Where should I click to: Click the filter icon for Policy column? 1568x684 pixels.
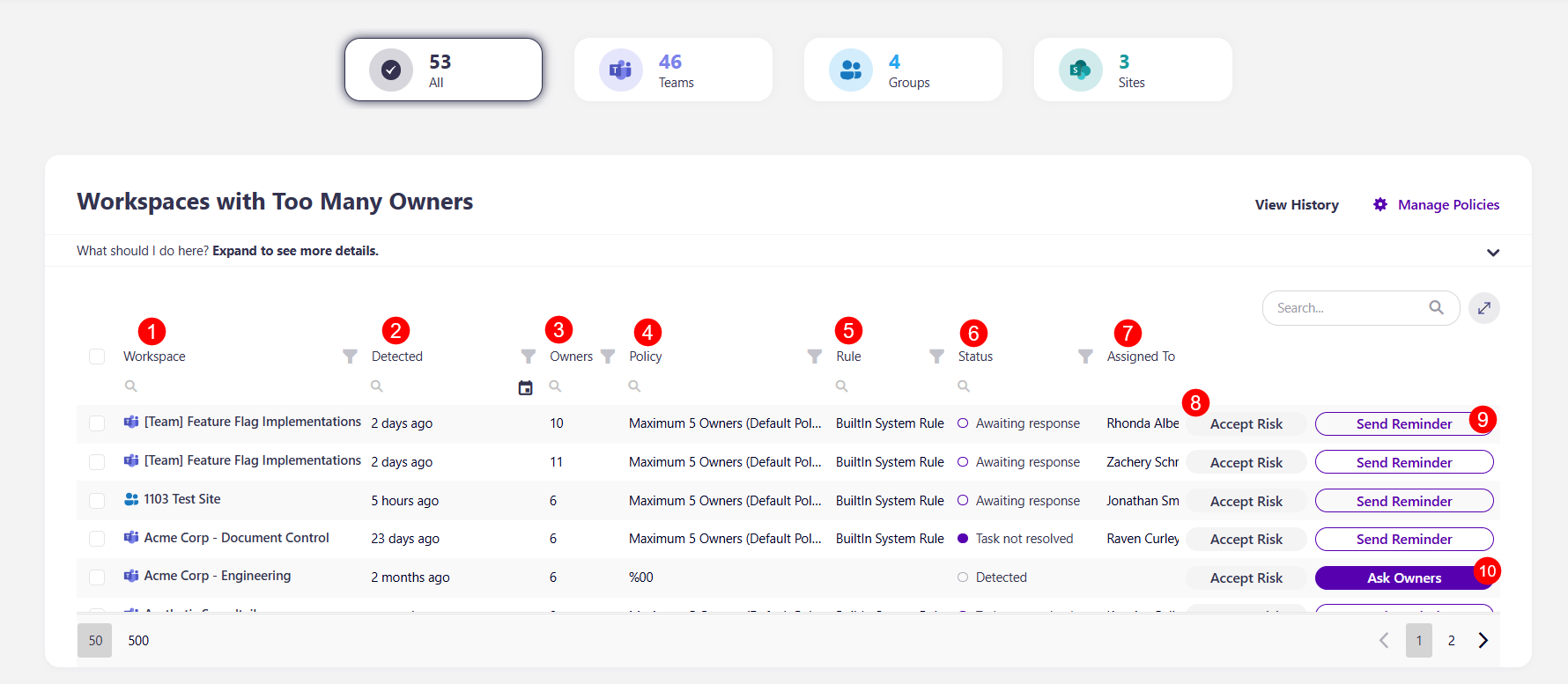(814, 357)
